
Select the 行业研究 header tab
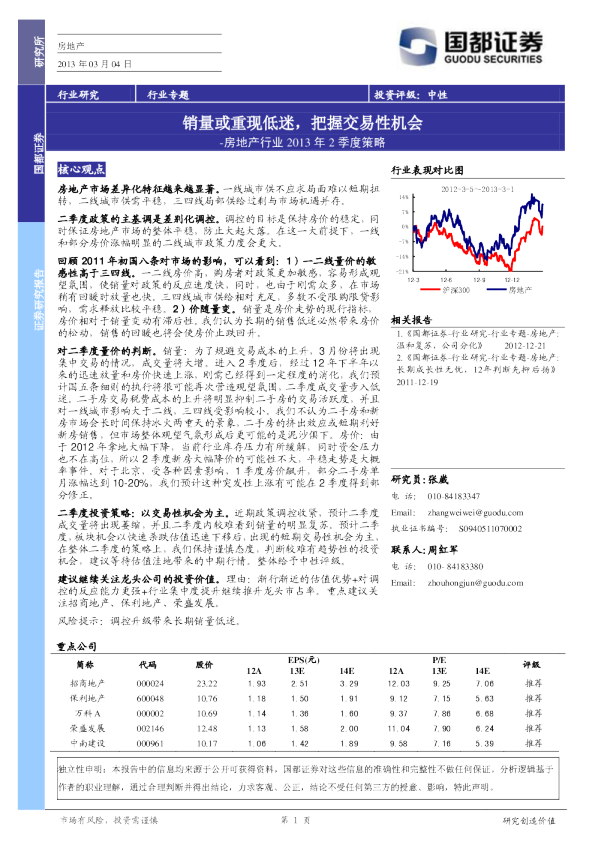(78, 95)
